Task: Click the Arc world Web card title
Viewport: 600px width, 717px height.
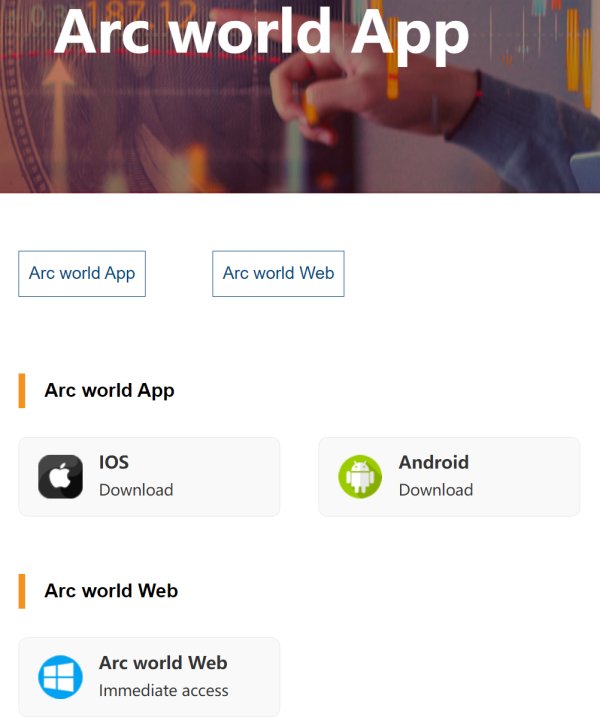Action: point(163,663)
